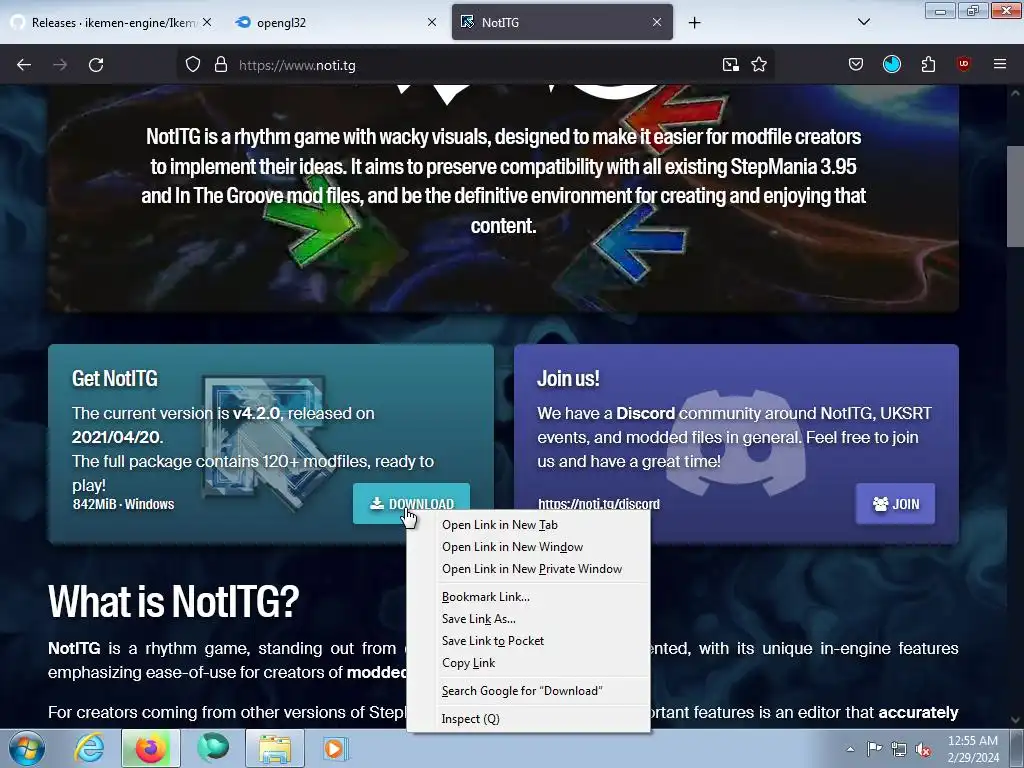Image resolution: width=1024 pixels, height=768 pixels.
Task: Expand the List all tabs chevron
Action: click(x=863, y=22)
